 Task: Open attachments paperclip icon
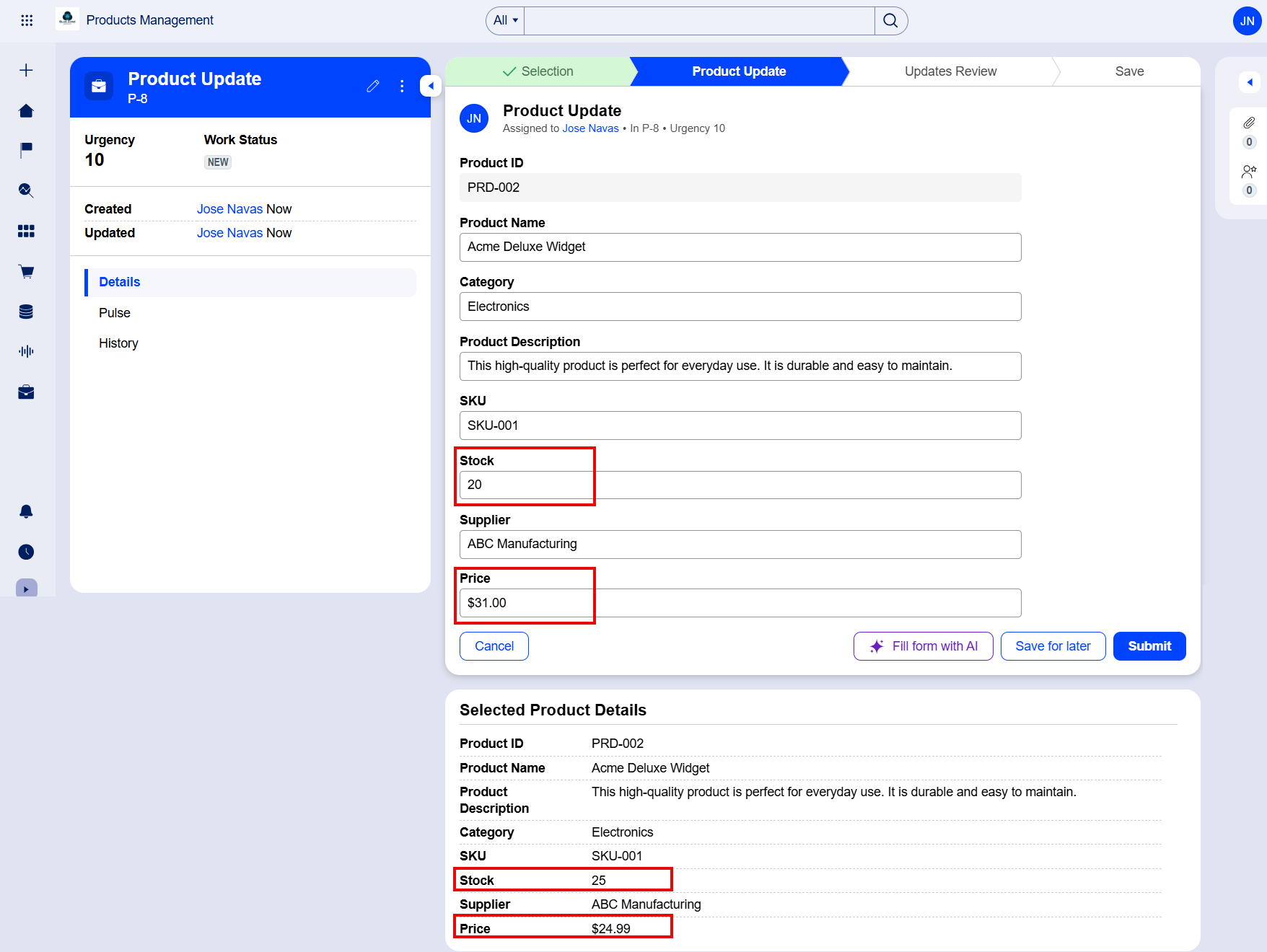pyautogui.click(x=1249, y=123)
